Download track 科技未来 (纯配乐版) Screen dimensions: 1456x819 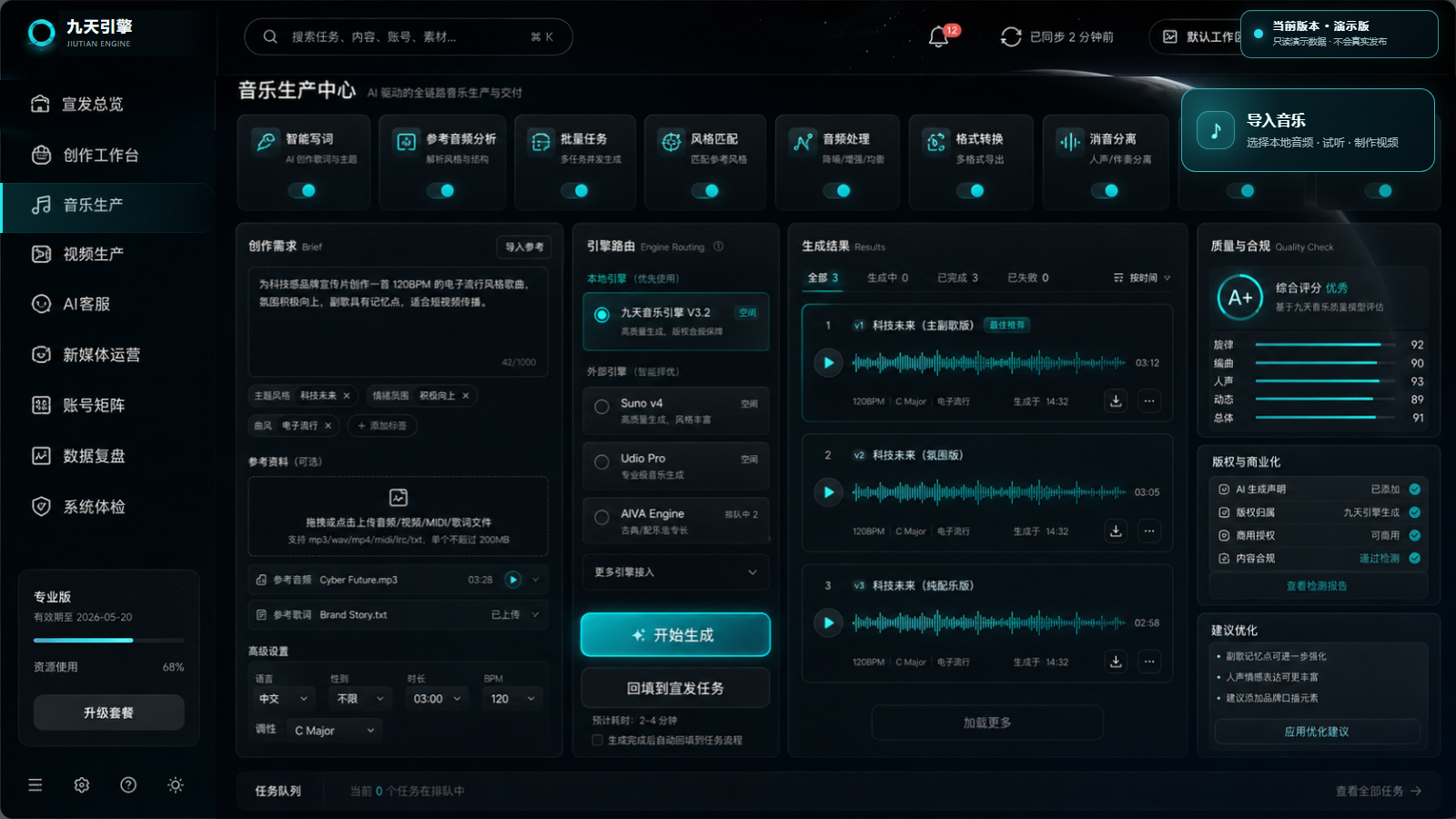tap(1116, 662)
